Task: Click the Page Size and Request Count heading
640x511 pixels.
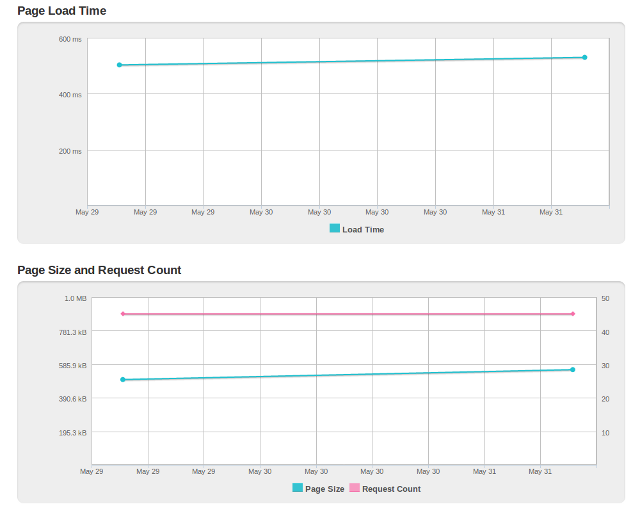Action: point(99,270)
